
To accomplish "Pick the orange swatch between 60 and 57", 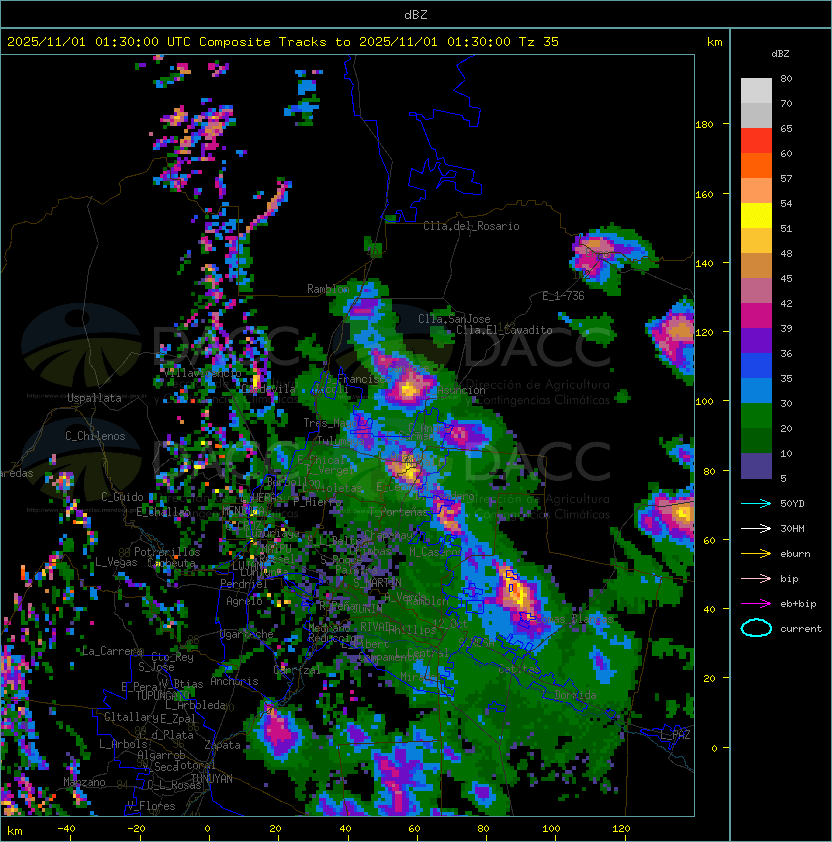I will pyautogui.click(x=756, y=166).
